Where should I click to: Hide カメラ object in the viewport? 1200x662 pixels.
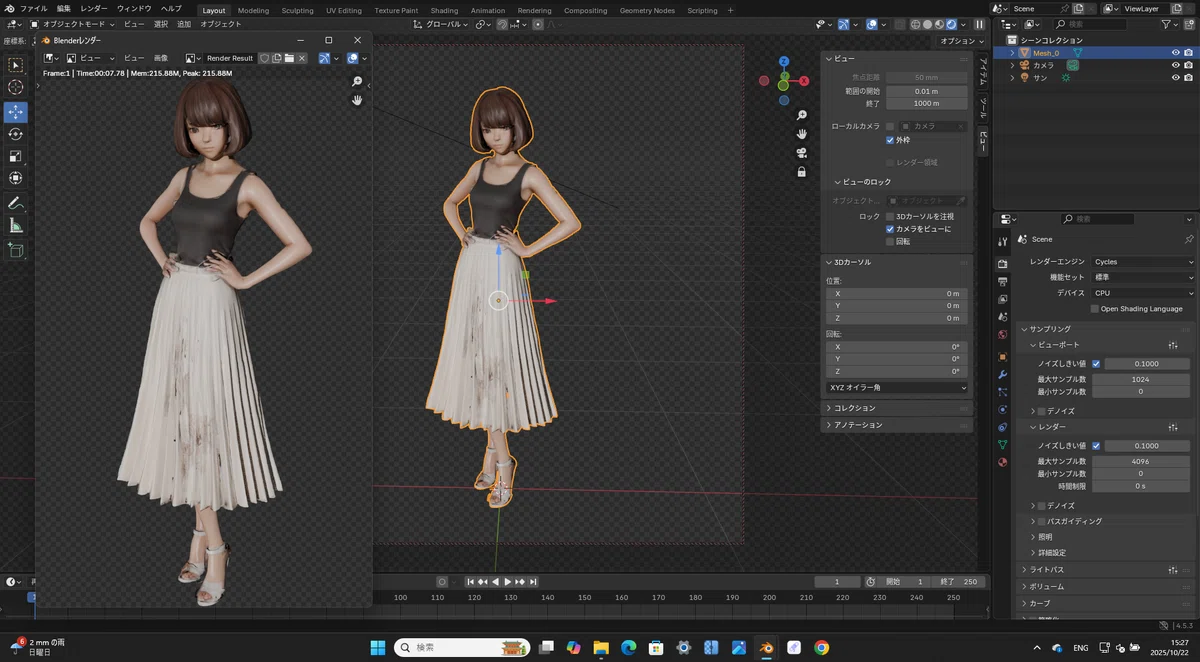coord(1176,65)
